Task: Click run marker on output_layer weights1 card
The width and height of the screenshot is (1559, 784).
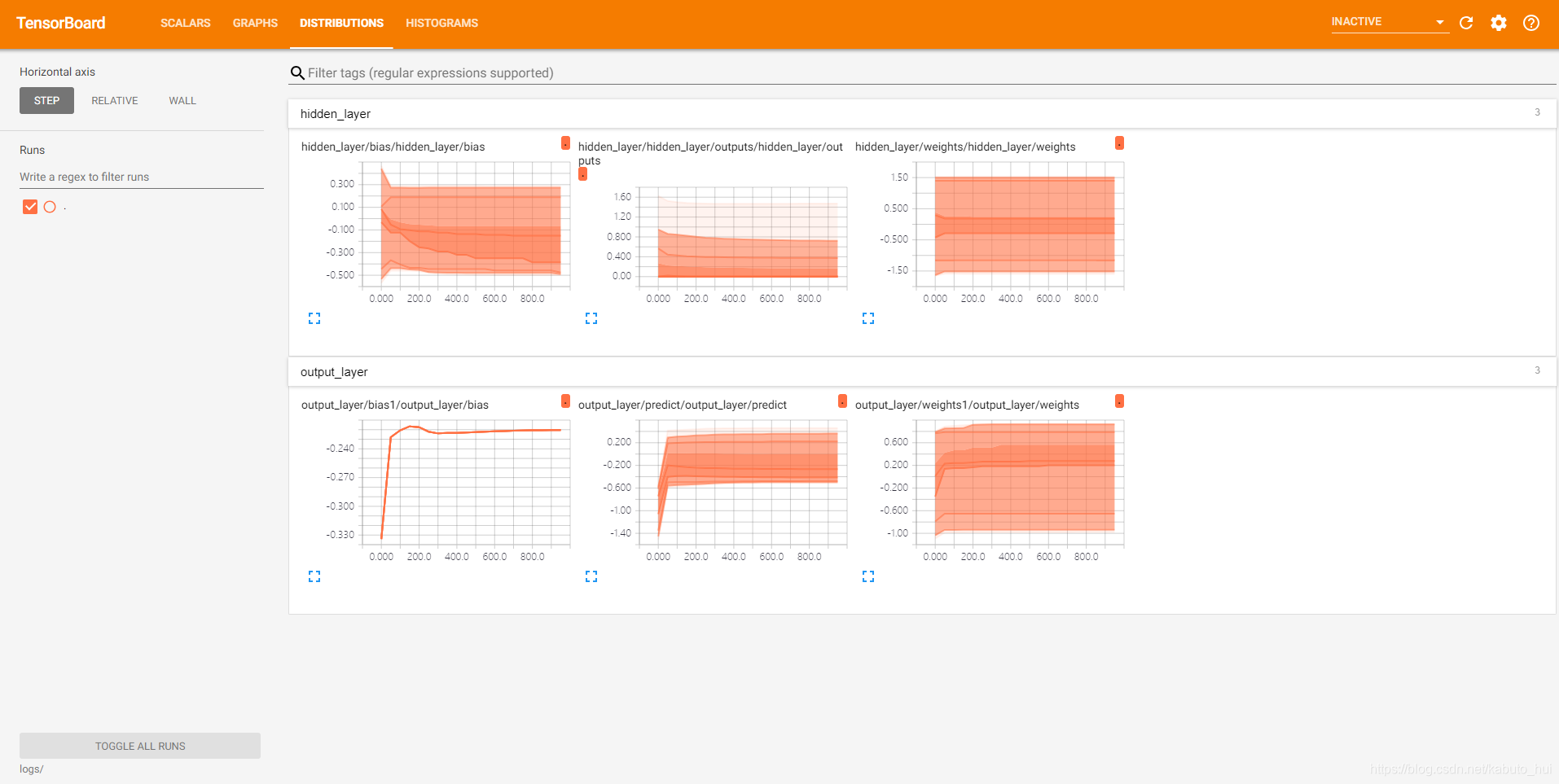Action: click(x=1119, y=401)
